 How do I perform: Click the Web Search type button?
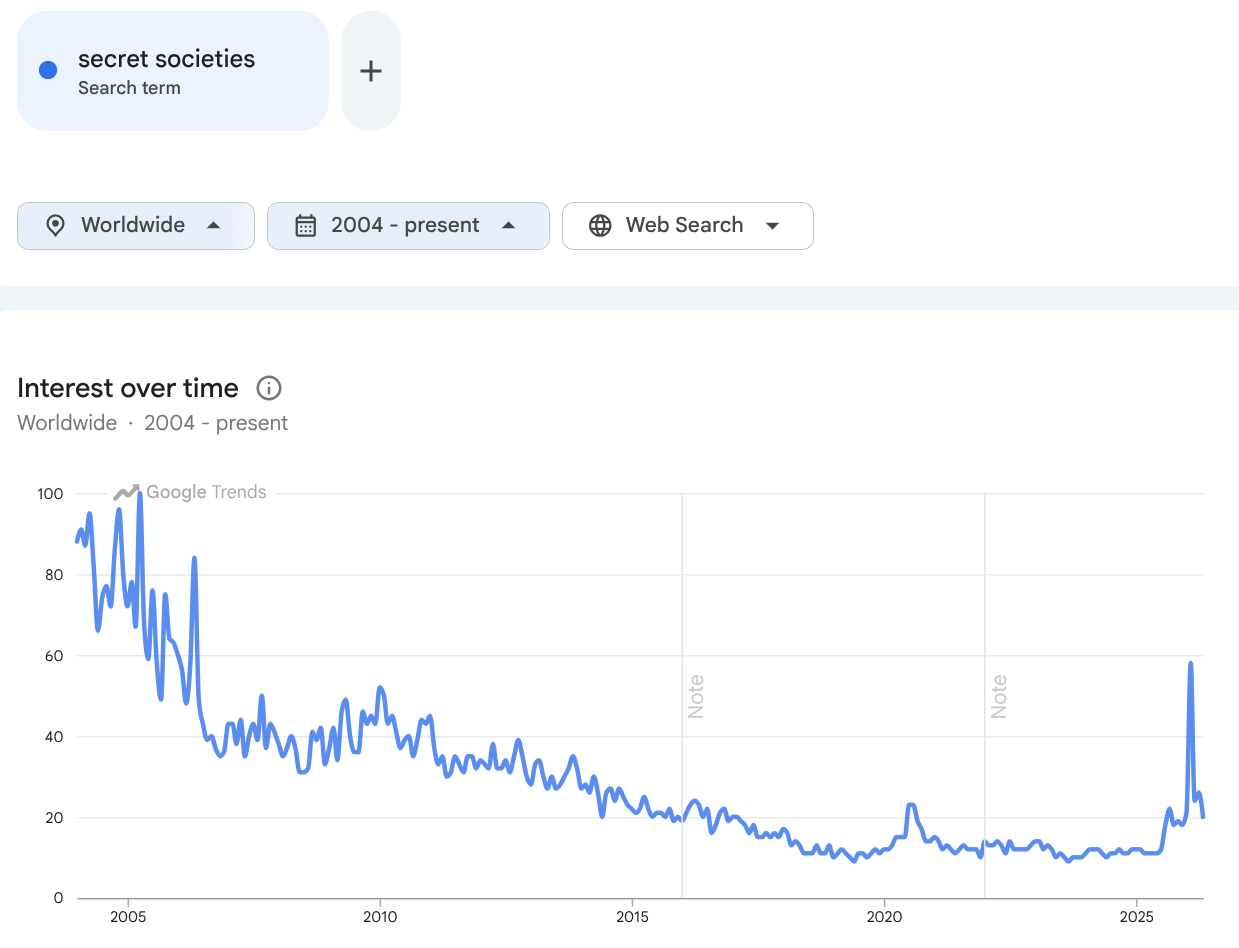[688, 226]
